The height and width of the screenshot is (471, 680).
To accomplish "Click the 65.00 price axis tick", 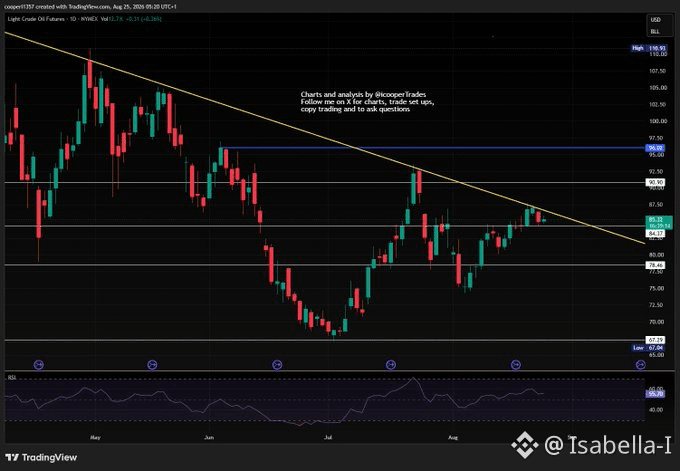I will 658,355.
